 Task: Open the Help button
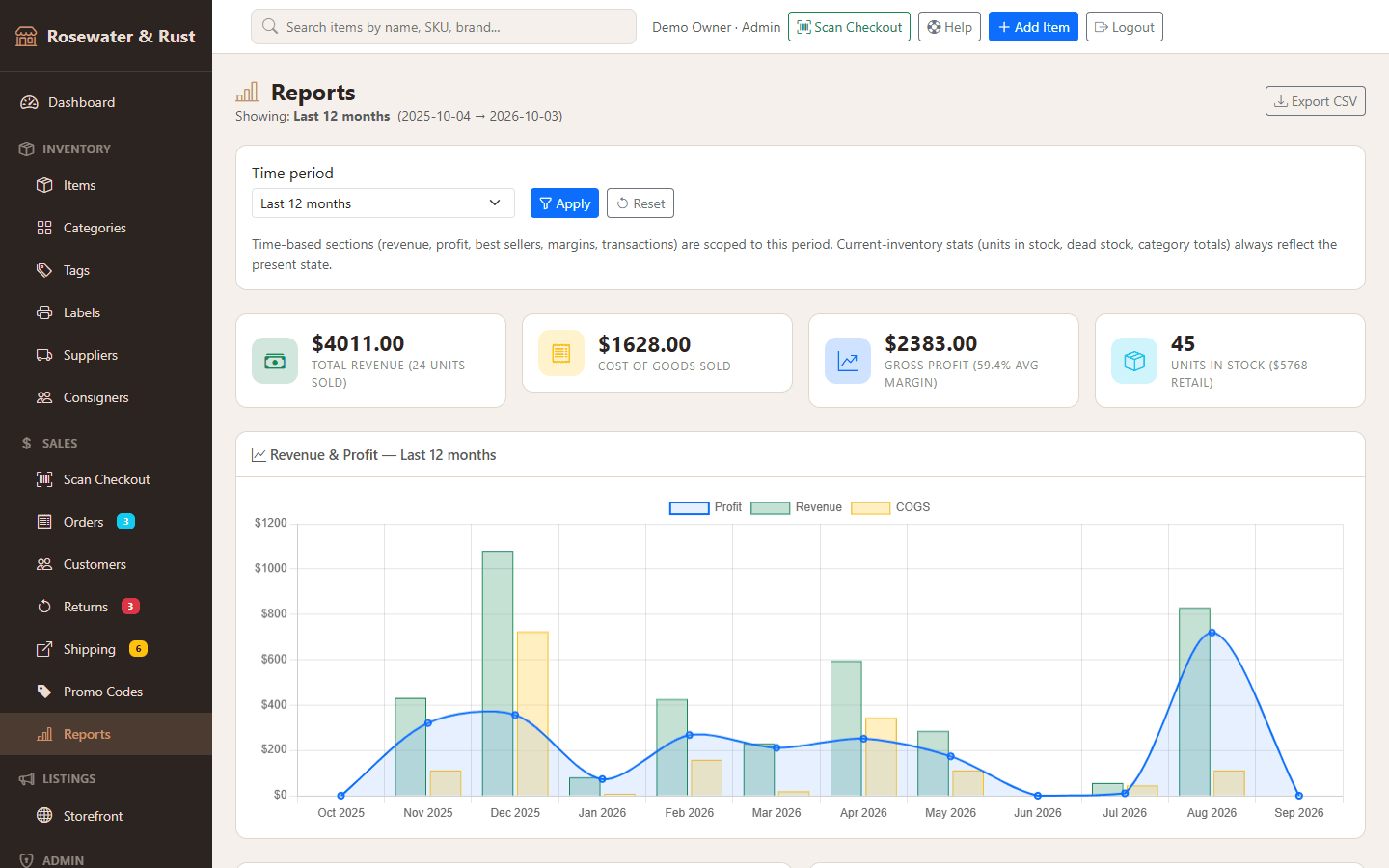click(x=949, y=27)
